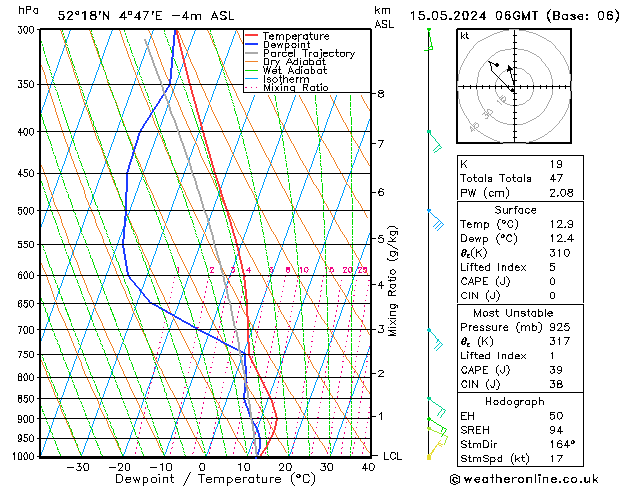
Task: Click the cyan wind barb at 400 hPa
Action: pos(435,141)
